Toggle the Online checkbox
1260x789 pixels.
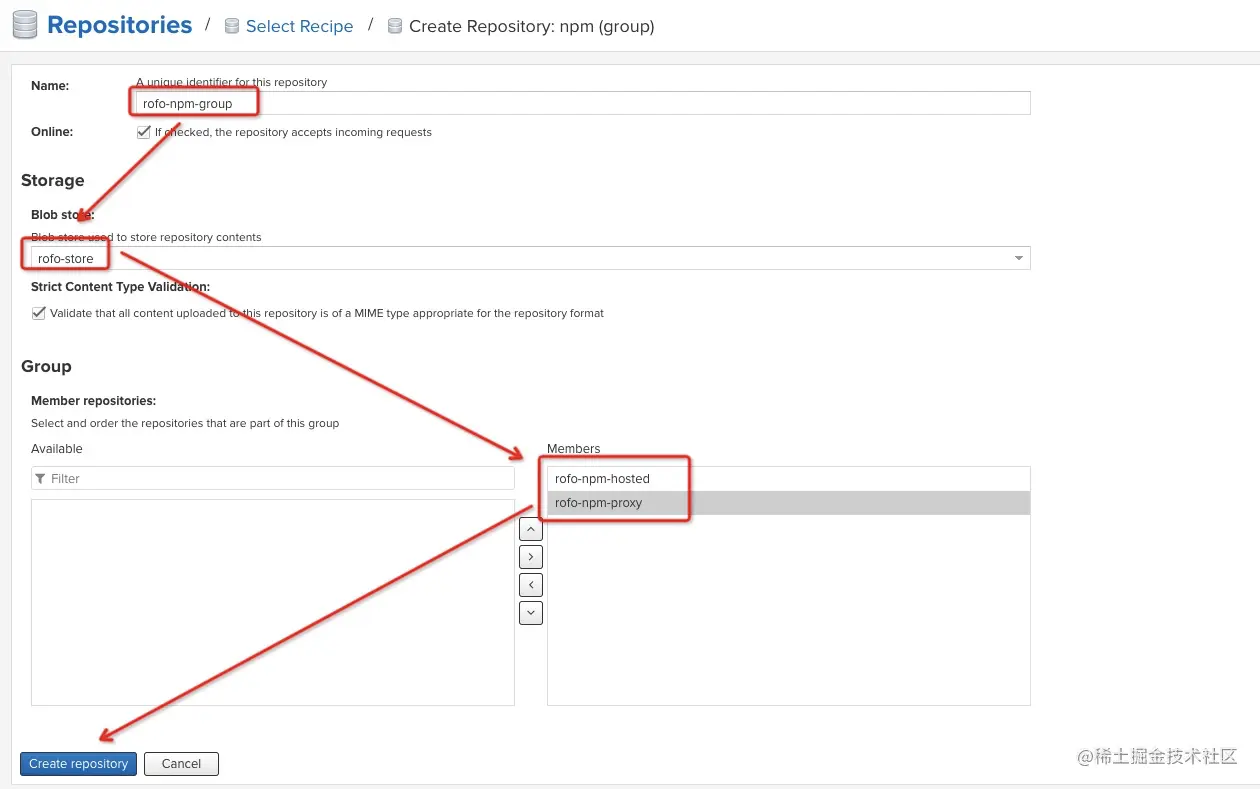[x=144, y=132]
